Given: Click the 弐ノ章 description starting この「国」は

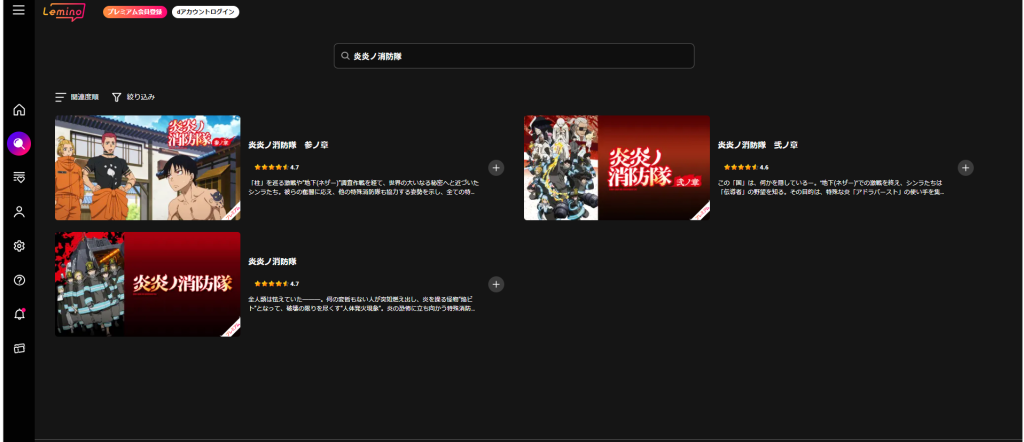Looking at the screenshot, I should [833, 188].
